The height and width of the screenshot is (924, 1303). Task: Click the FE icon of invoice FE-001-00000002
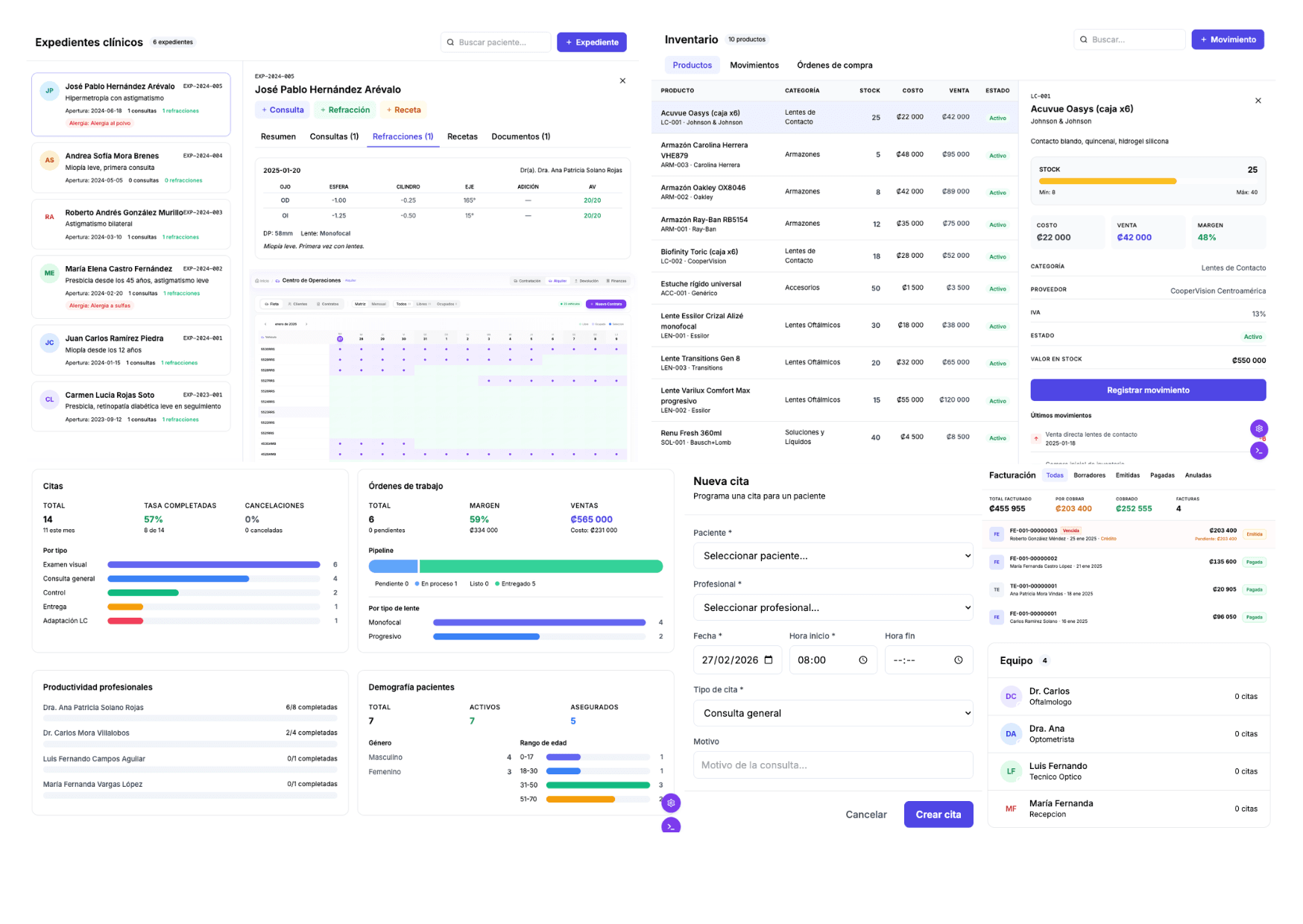996,562
